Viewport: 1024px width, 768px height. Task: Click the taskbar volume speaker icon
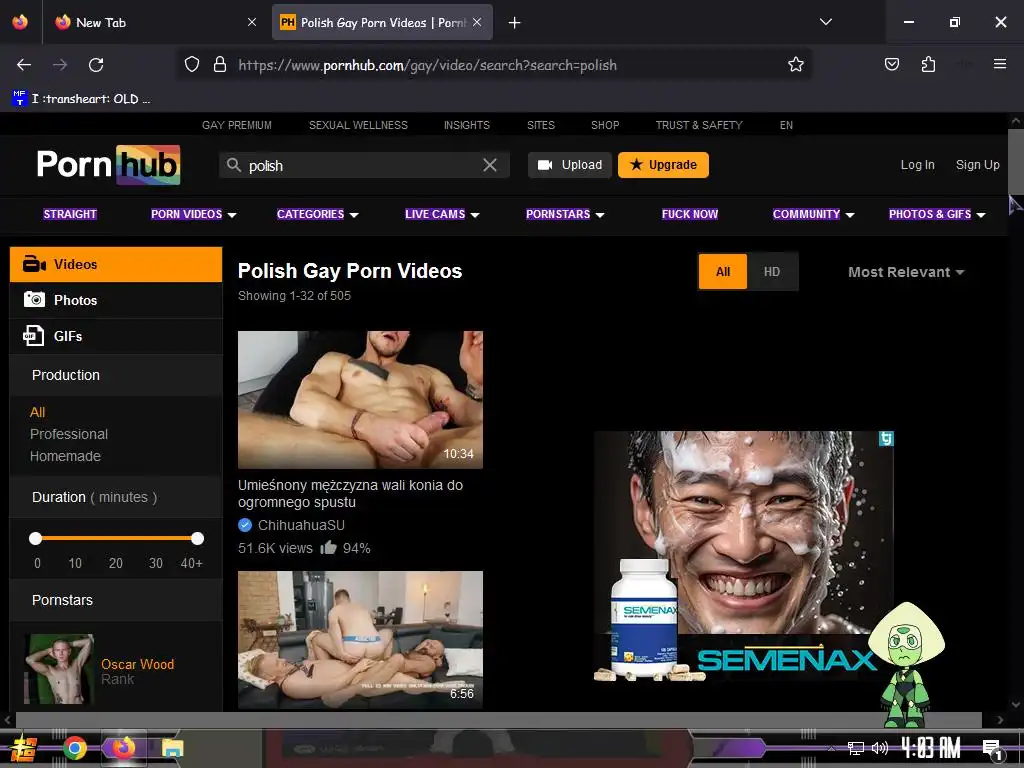pos(880,748)
